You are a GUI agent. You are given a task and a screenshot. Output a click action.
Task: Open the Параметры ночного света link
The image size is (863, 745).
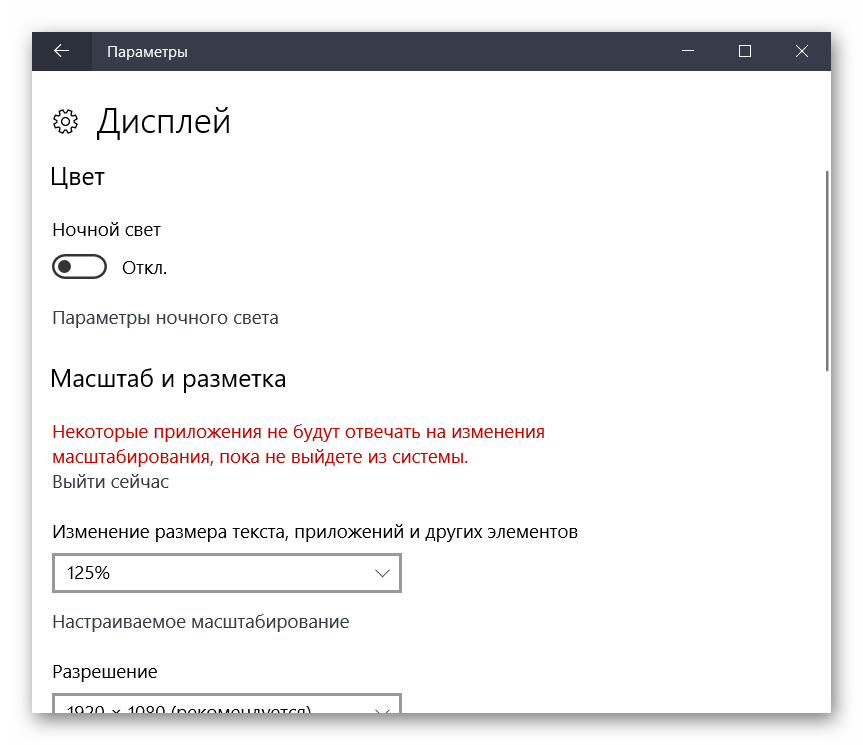[165, 318]
